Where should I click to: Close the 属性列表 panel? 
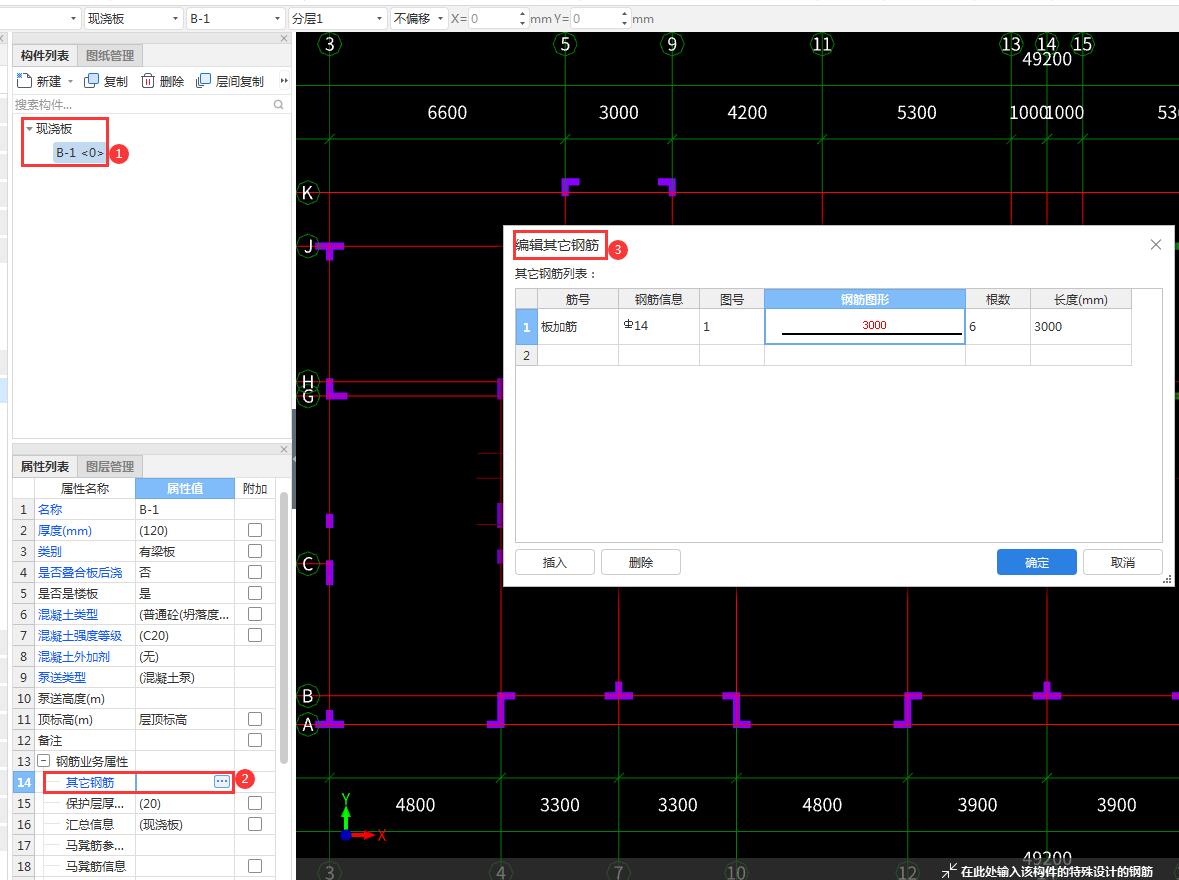[x=283, y=449]
